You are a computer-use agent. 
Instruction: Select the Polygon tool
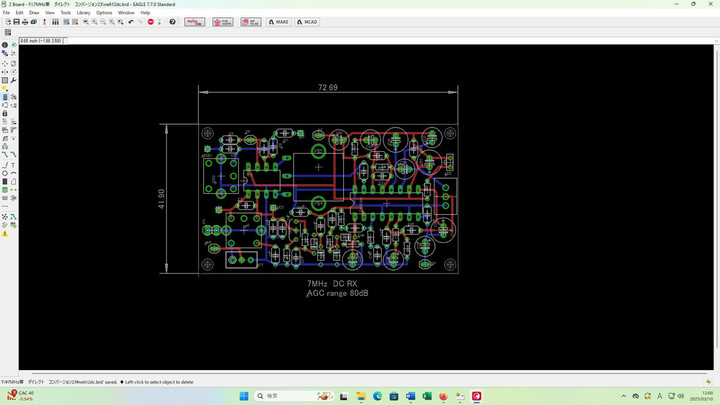tap(13, 182)
